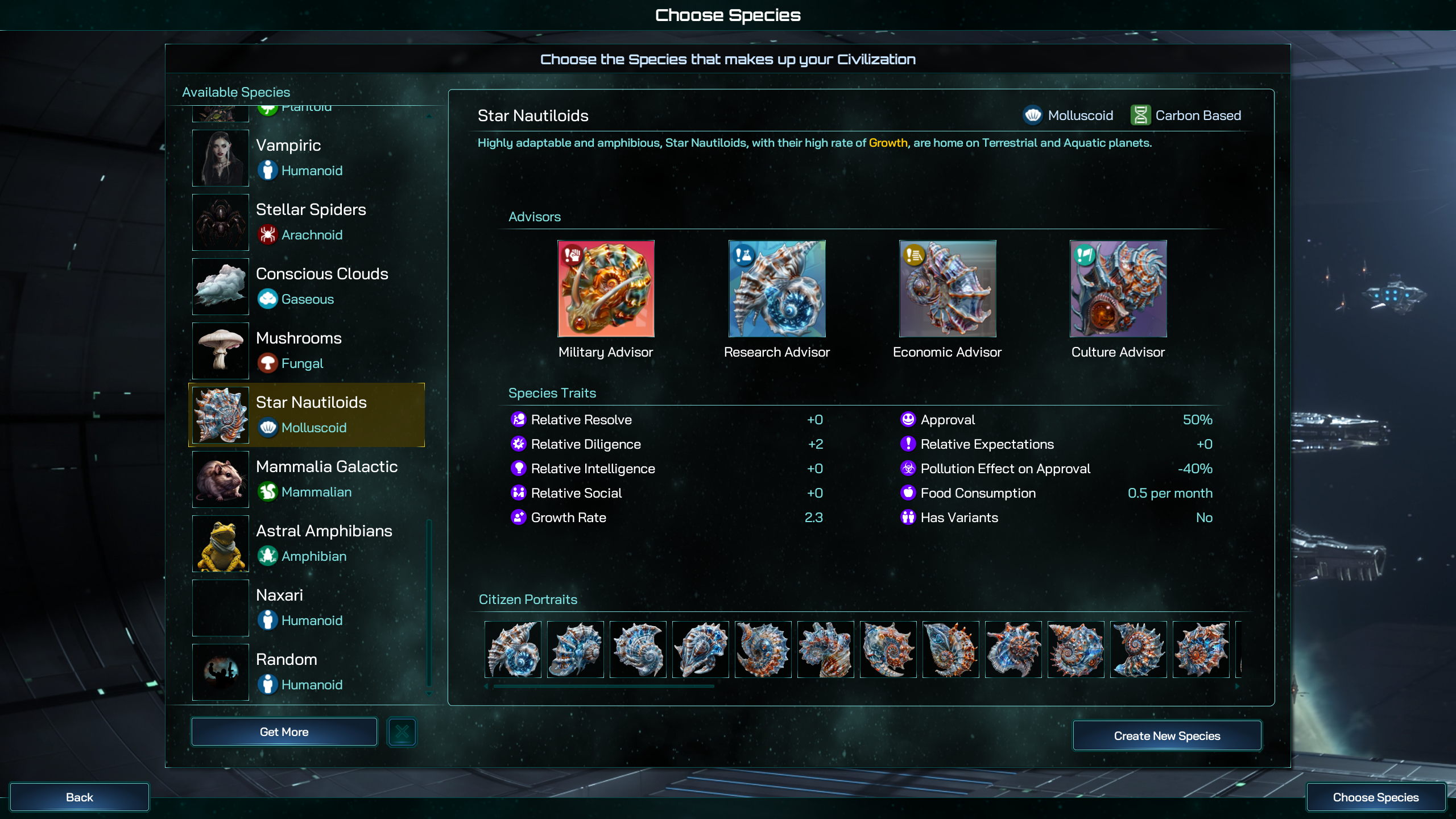Click Create New Species button
This screenshot has width=1456, height=819.
(x=1167, y=736)
